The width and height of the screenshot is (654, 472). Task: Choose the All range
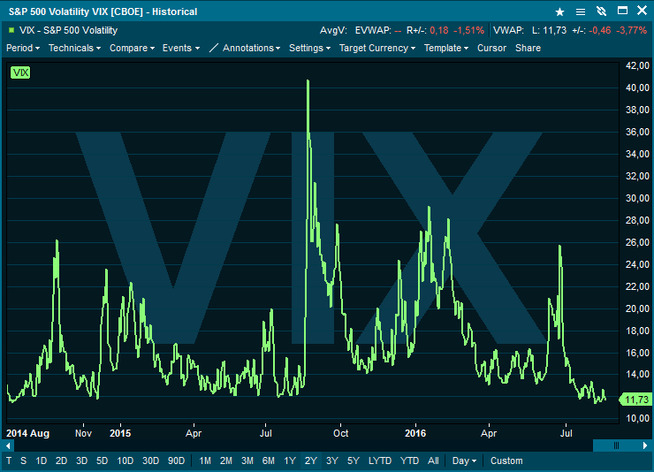(x=433, y=461)
